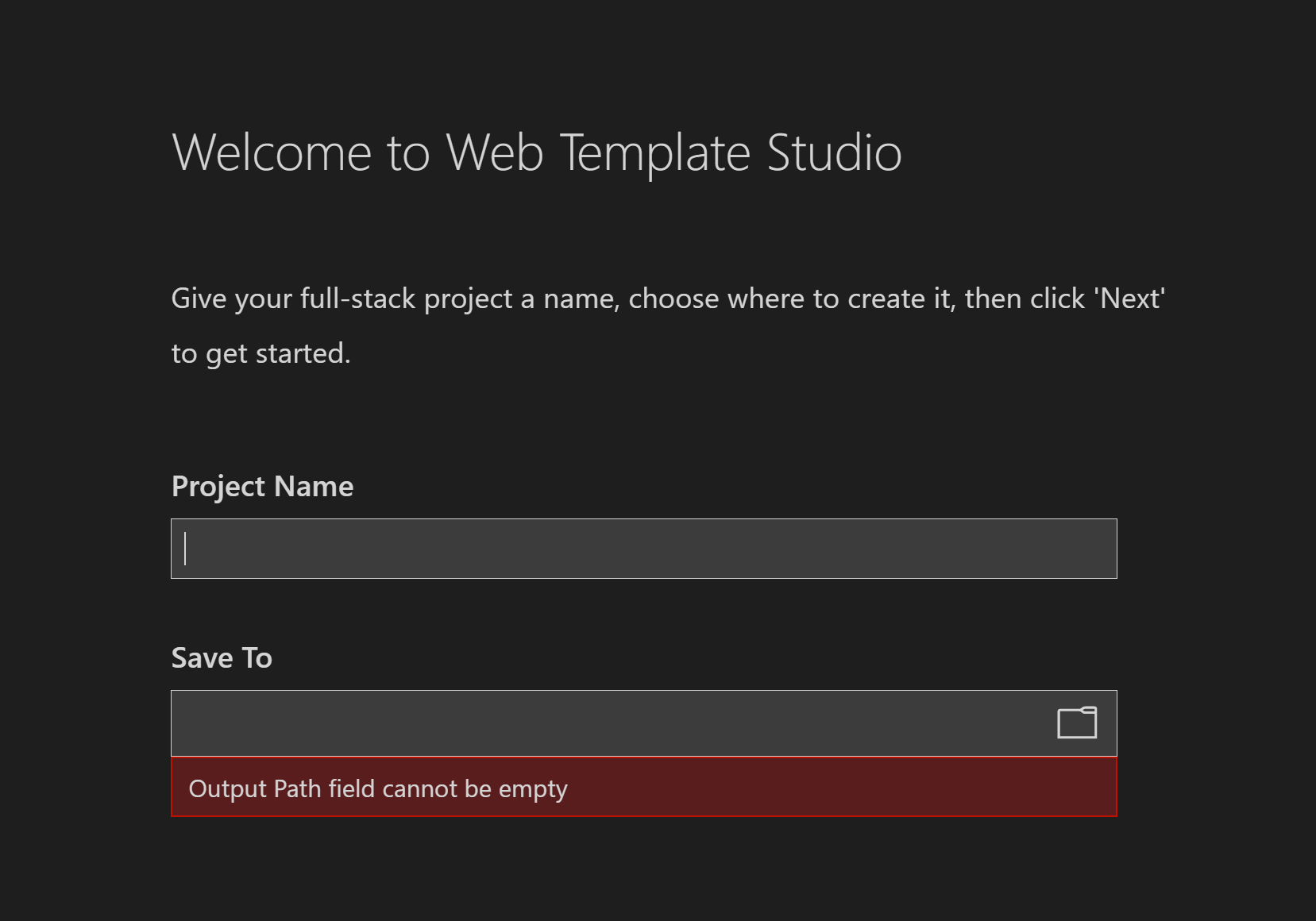Image resolution: width=1316 pixels, height=921 pixels.
Task: Click the Welcome to Web Template Studio heading
Action: click(536, 152)
